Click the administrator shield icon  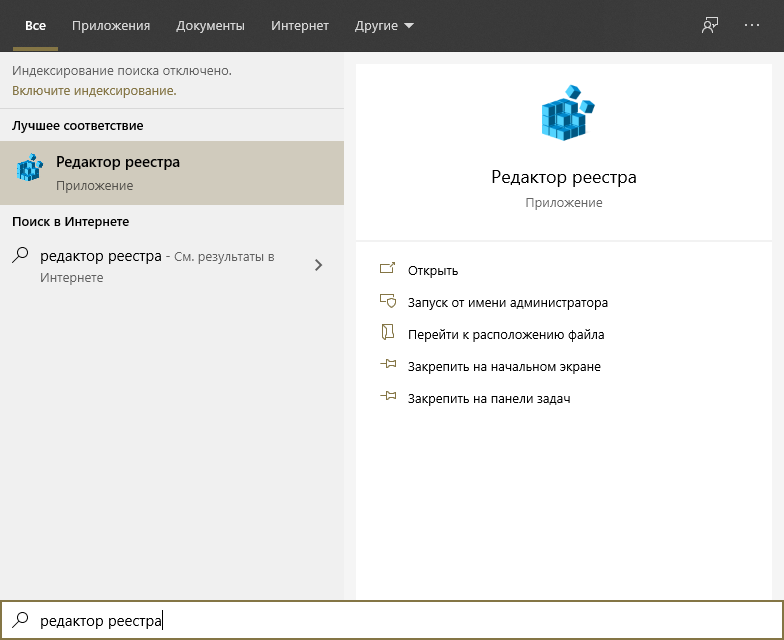[x=388, y=300]
